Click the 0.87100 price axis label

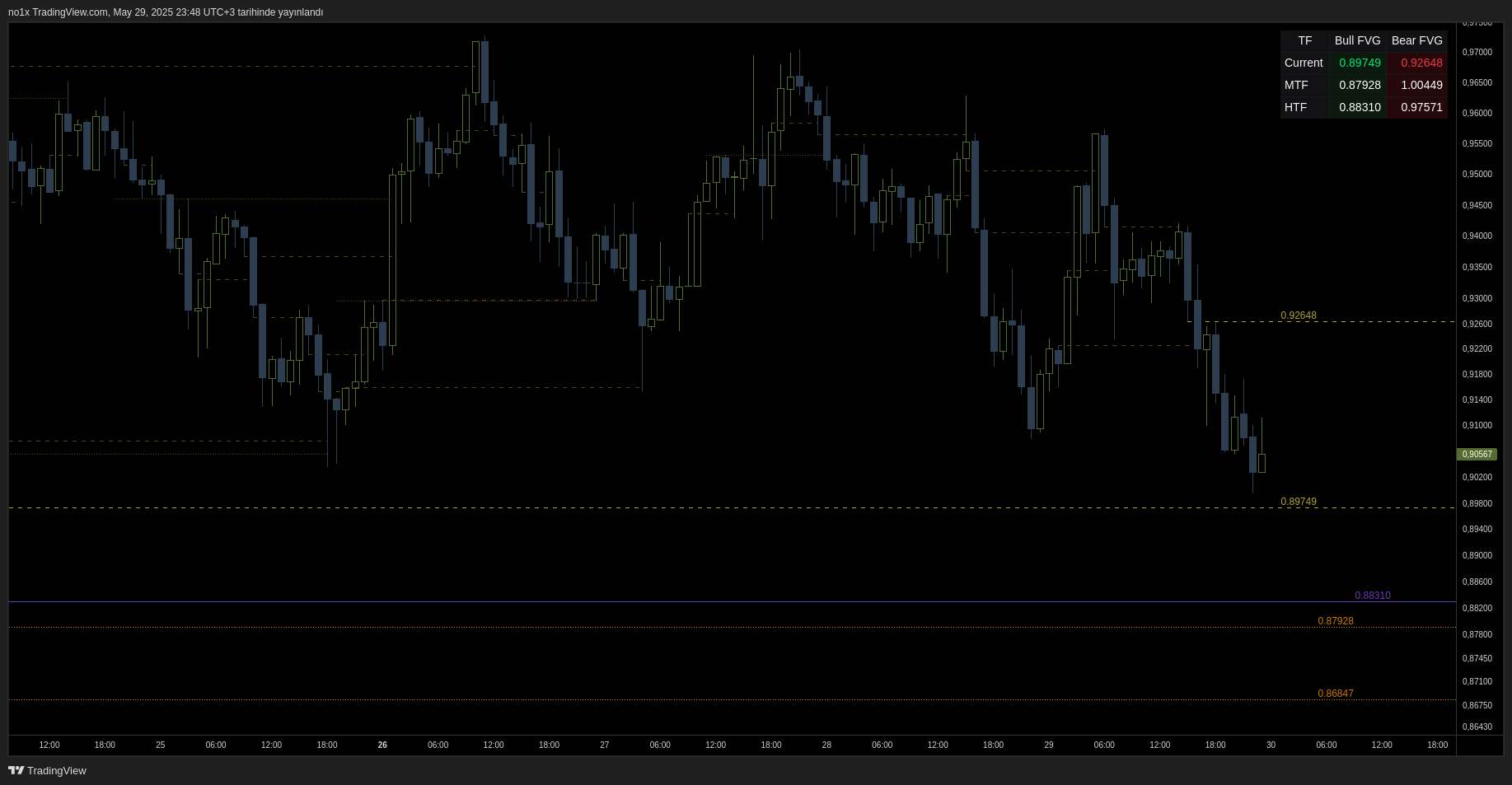click(1477, 681)
